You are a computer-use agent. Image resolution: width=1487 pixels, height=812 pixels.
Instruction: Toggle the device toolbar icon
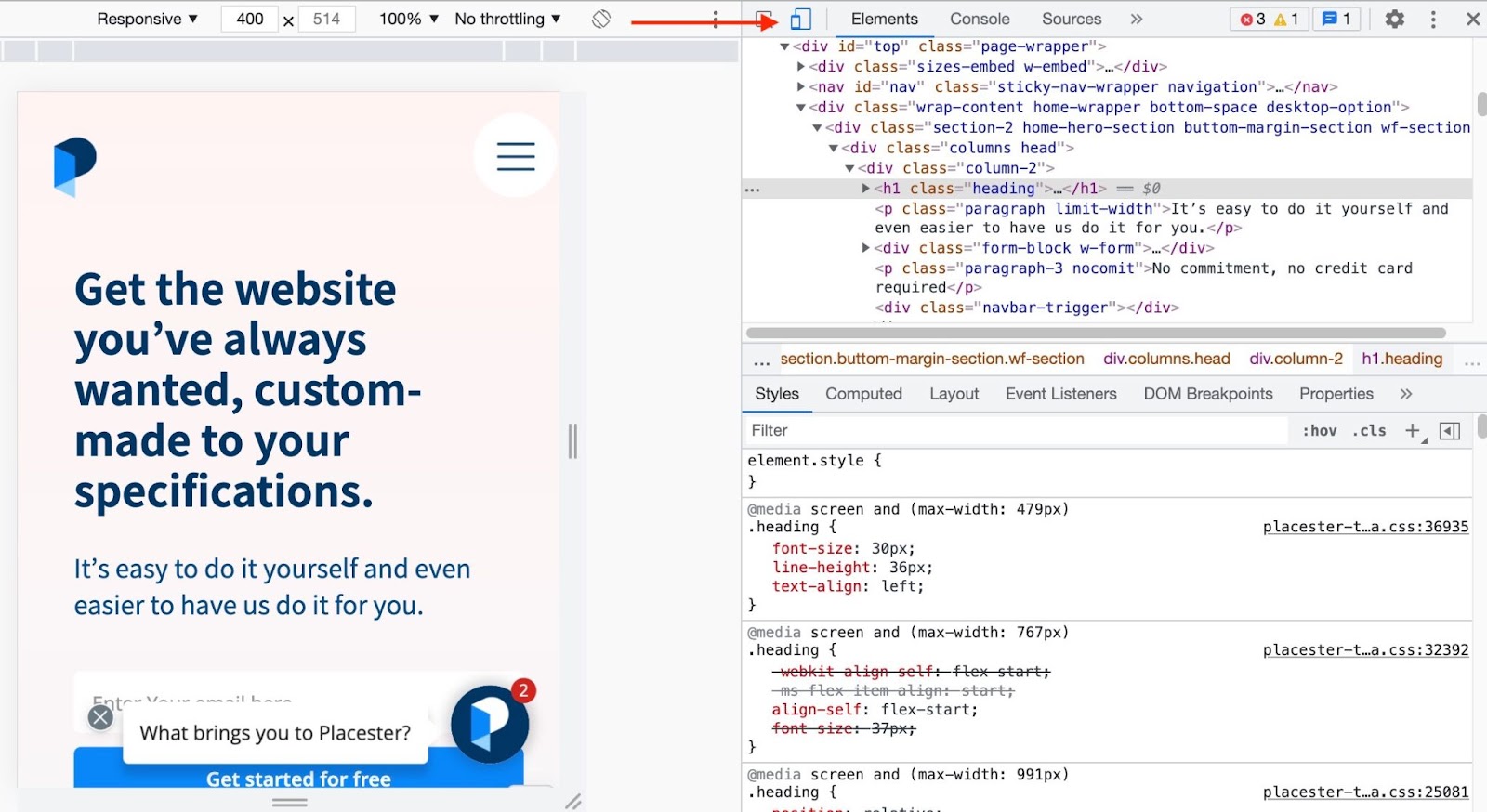click(800, 19)
